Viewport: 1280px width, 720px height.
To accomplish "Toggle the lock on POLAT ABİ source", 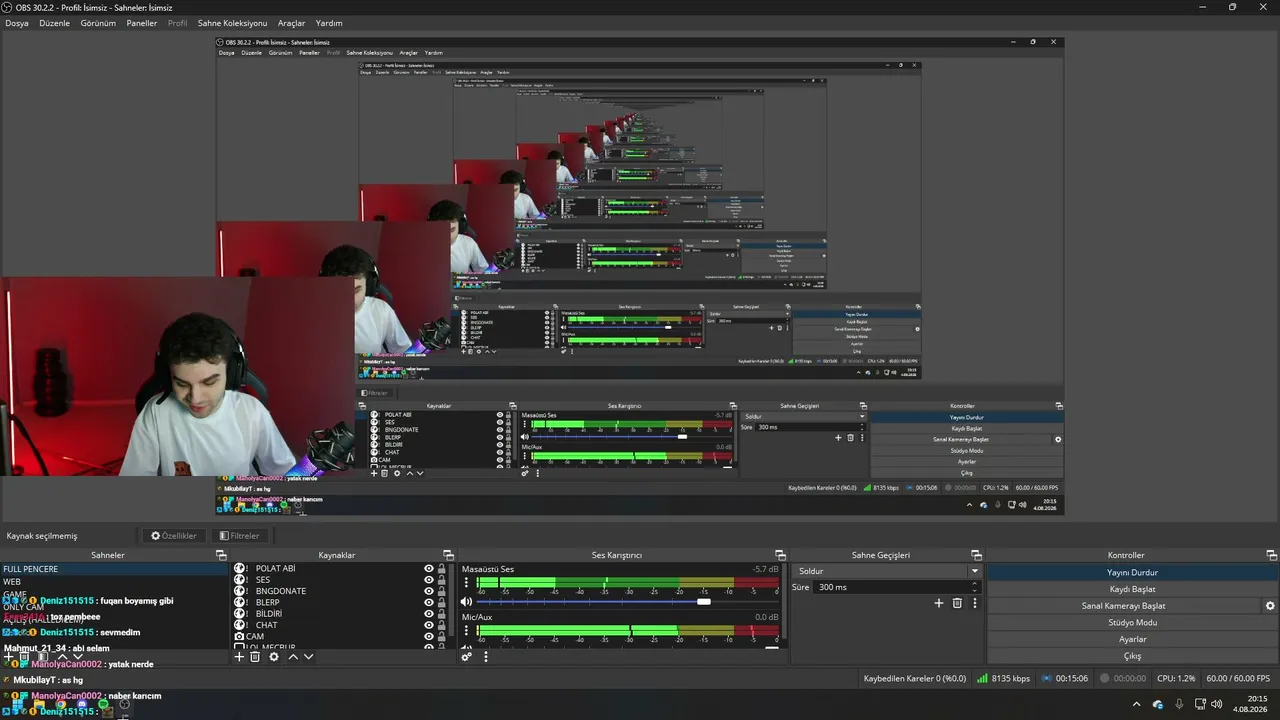I will (442, 568).
